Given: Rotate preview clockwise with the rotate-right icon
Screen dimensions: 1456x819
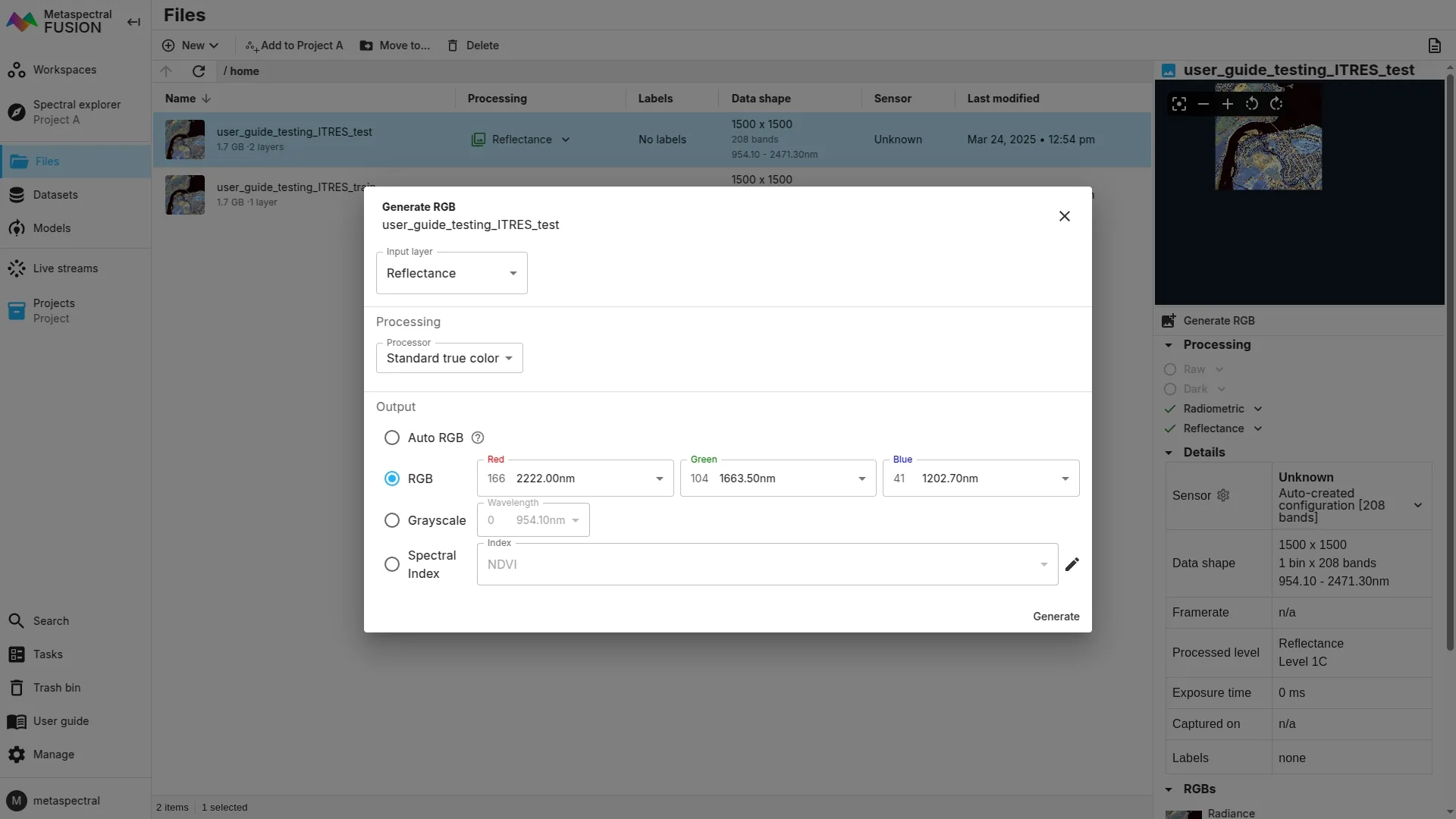Looking at the screenshot, I should click(x=1276, y=104).
